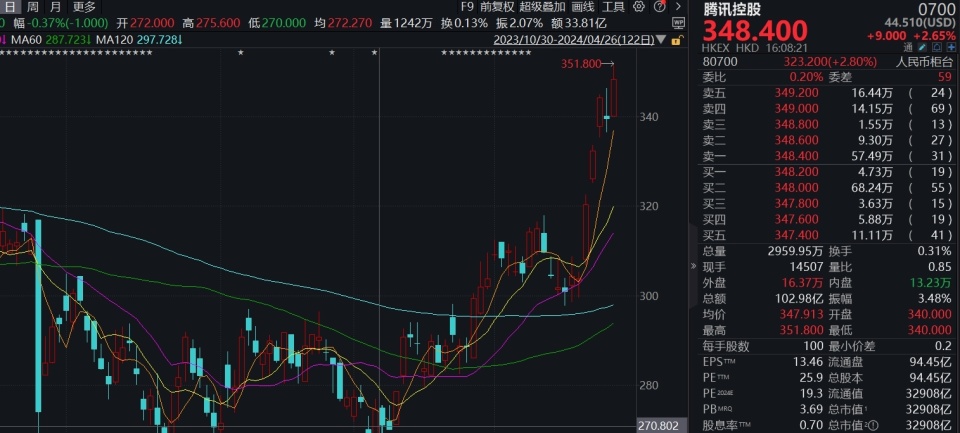This screenshot has width=960, height=433.
Task: Click the 内盘 13.23万 value
Action: pyautogui.click(x=931, y=283)
